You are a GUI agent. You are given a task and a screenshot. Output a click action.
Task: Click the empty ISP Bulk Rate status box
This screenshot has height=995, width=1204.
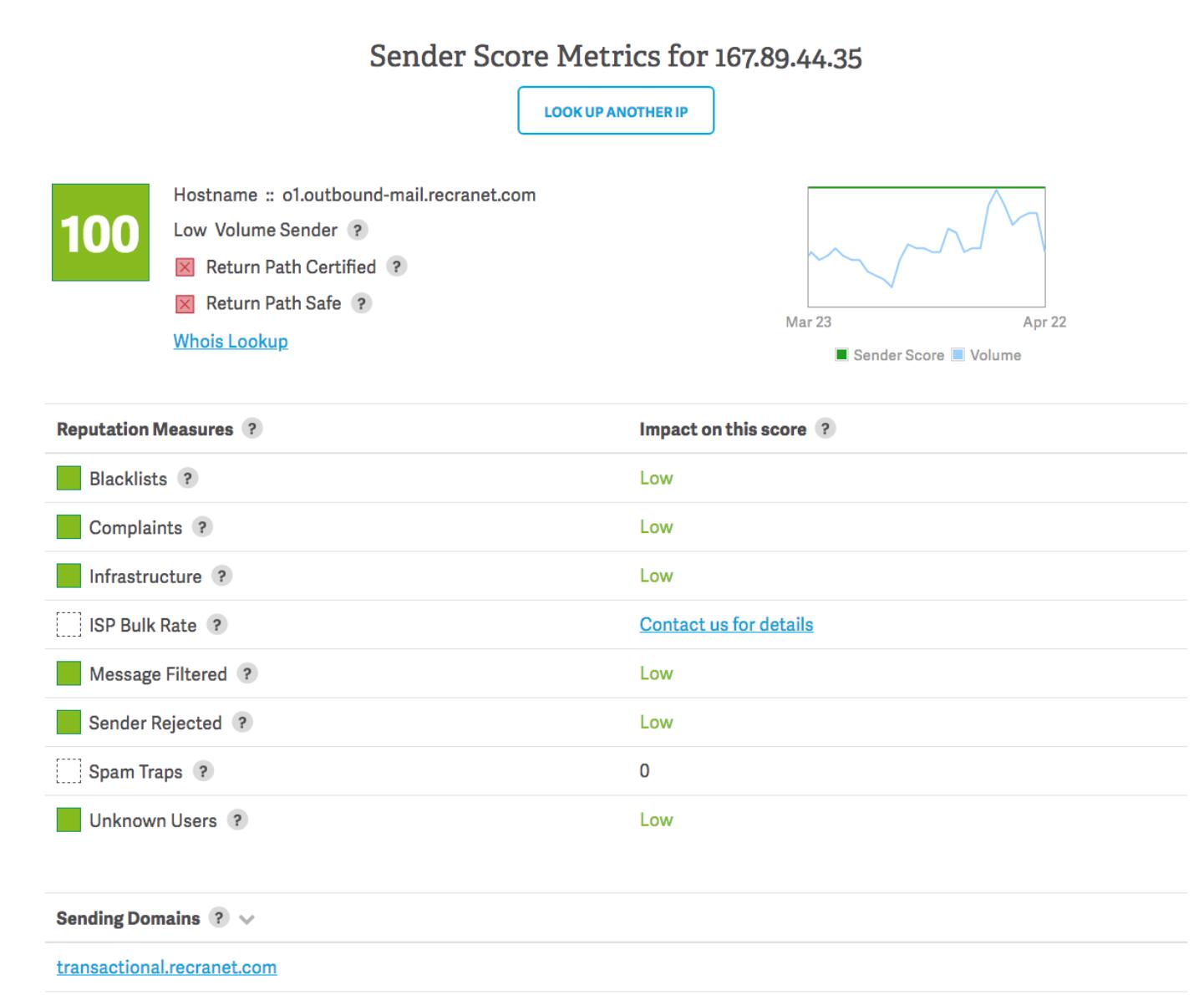coord(69,625)
